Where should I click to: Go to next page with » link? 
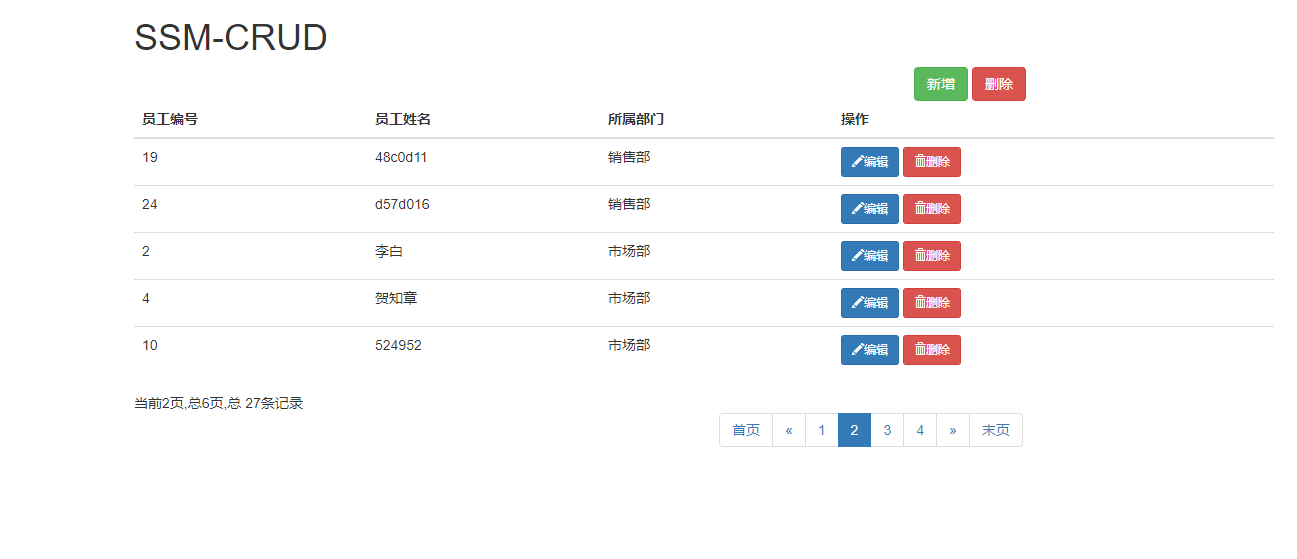pos(953,430)
